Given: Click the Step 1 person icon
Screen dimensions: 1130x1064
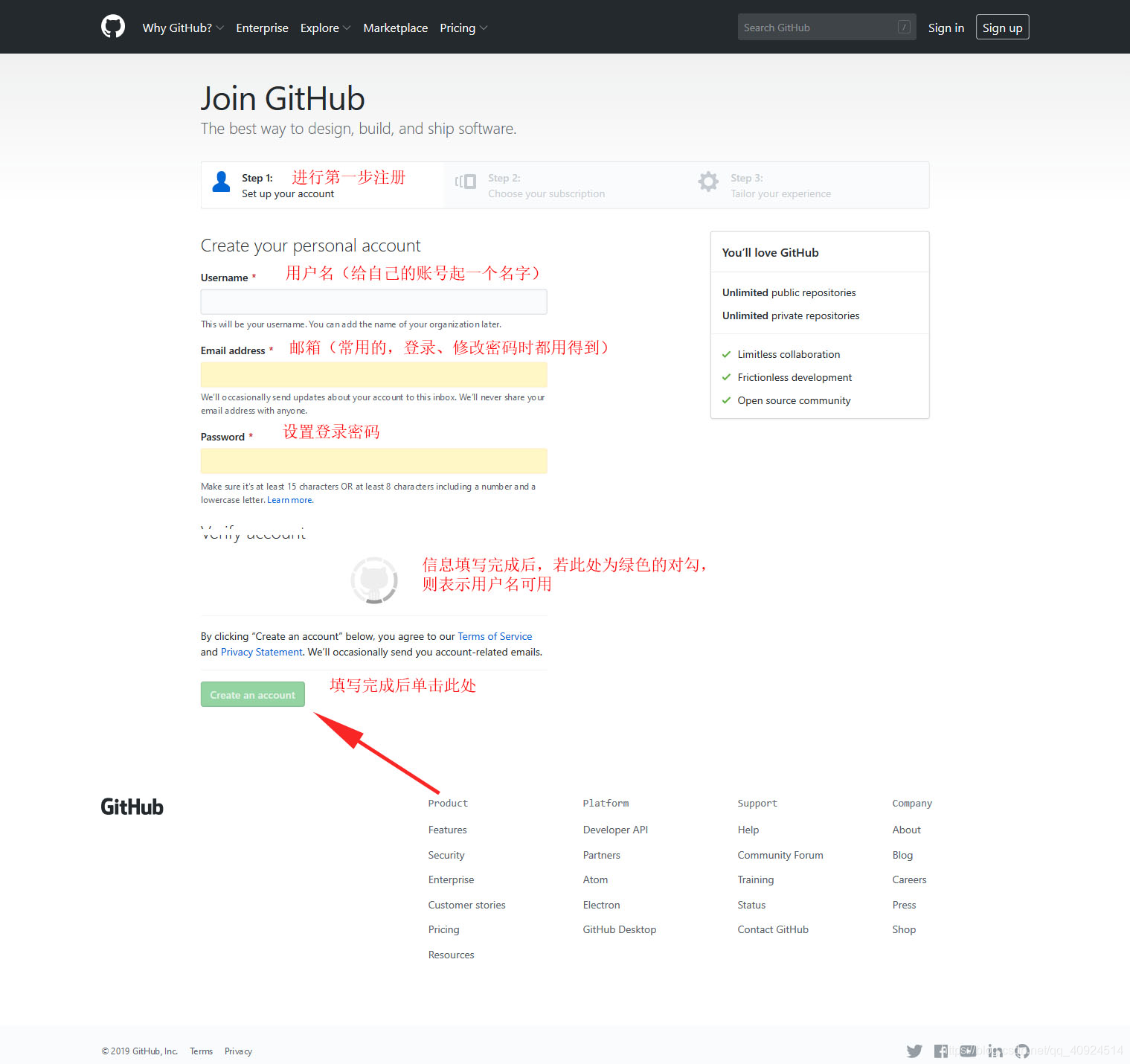Looking at the screenshot, I should (221, 182).
